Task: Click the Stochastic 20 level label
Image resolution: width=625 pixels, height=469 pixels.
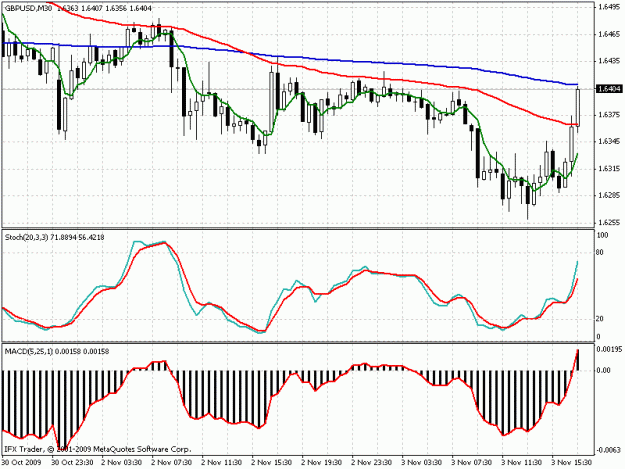Action: tap(600, 319)
